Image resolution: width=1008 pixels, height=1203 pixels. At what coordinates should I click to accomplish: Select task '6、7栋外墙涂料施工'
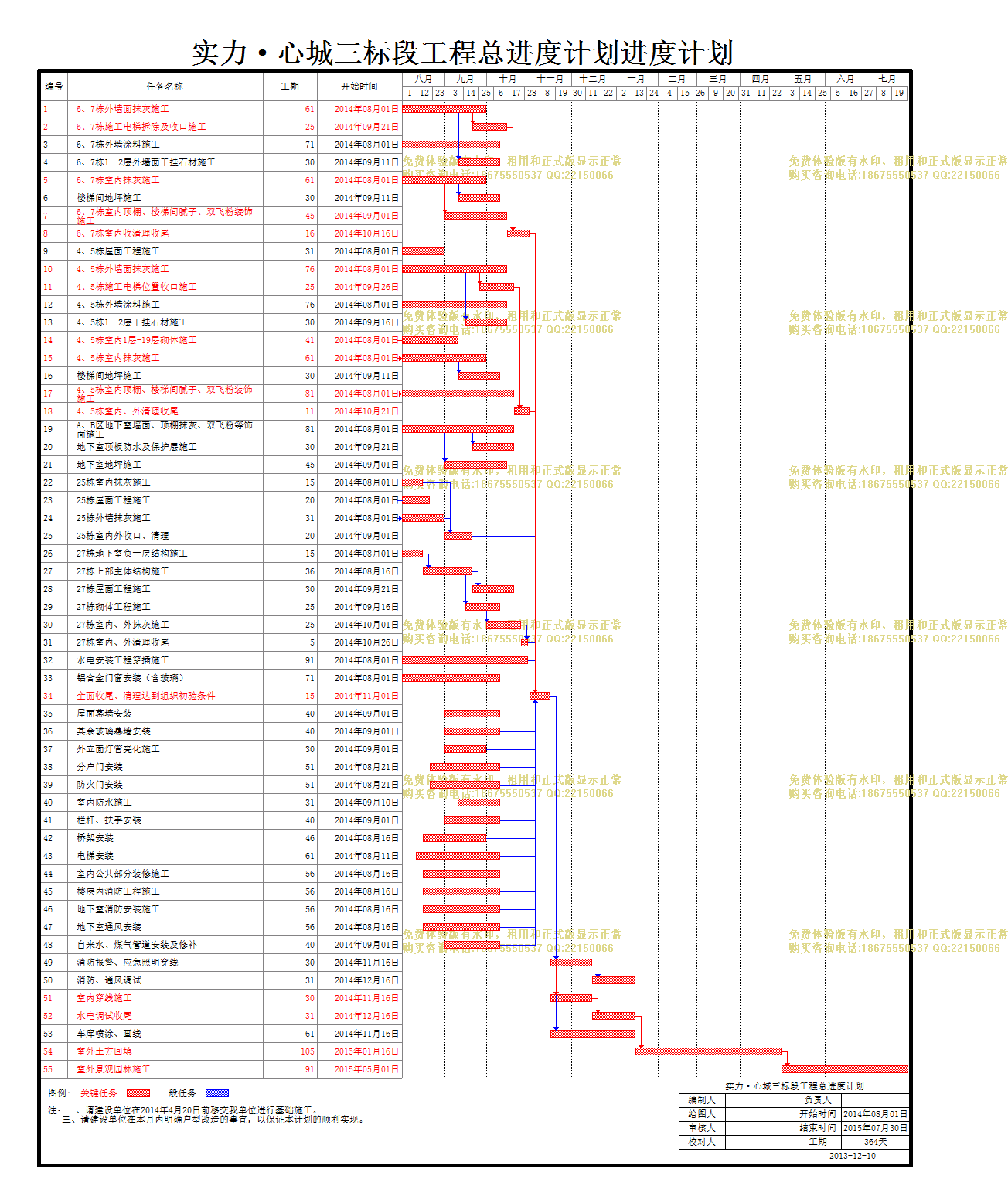point(117,145)
